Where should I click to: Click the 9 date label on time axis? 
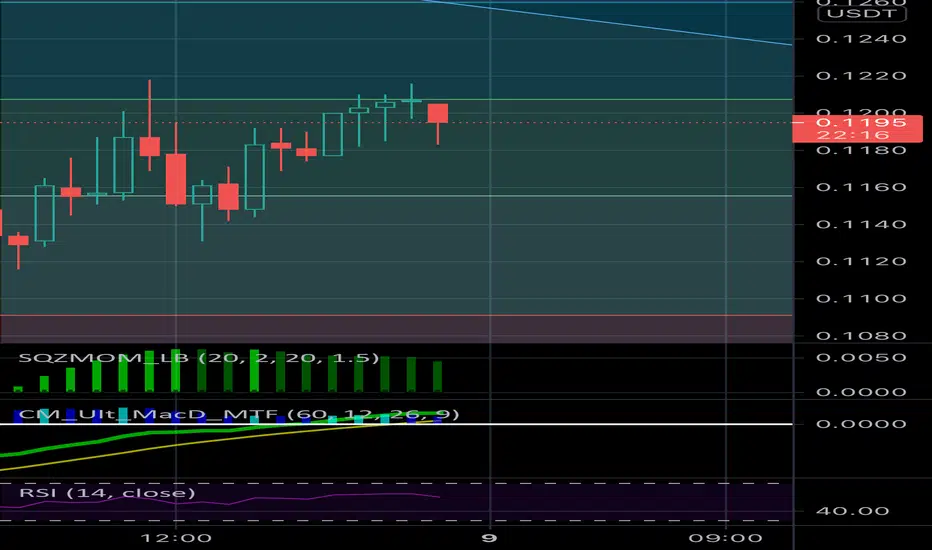coord(489,539)
